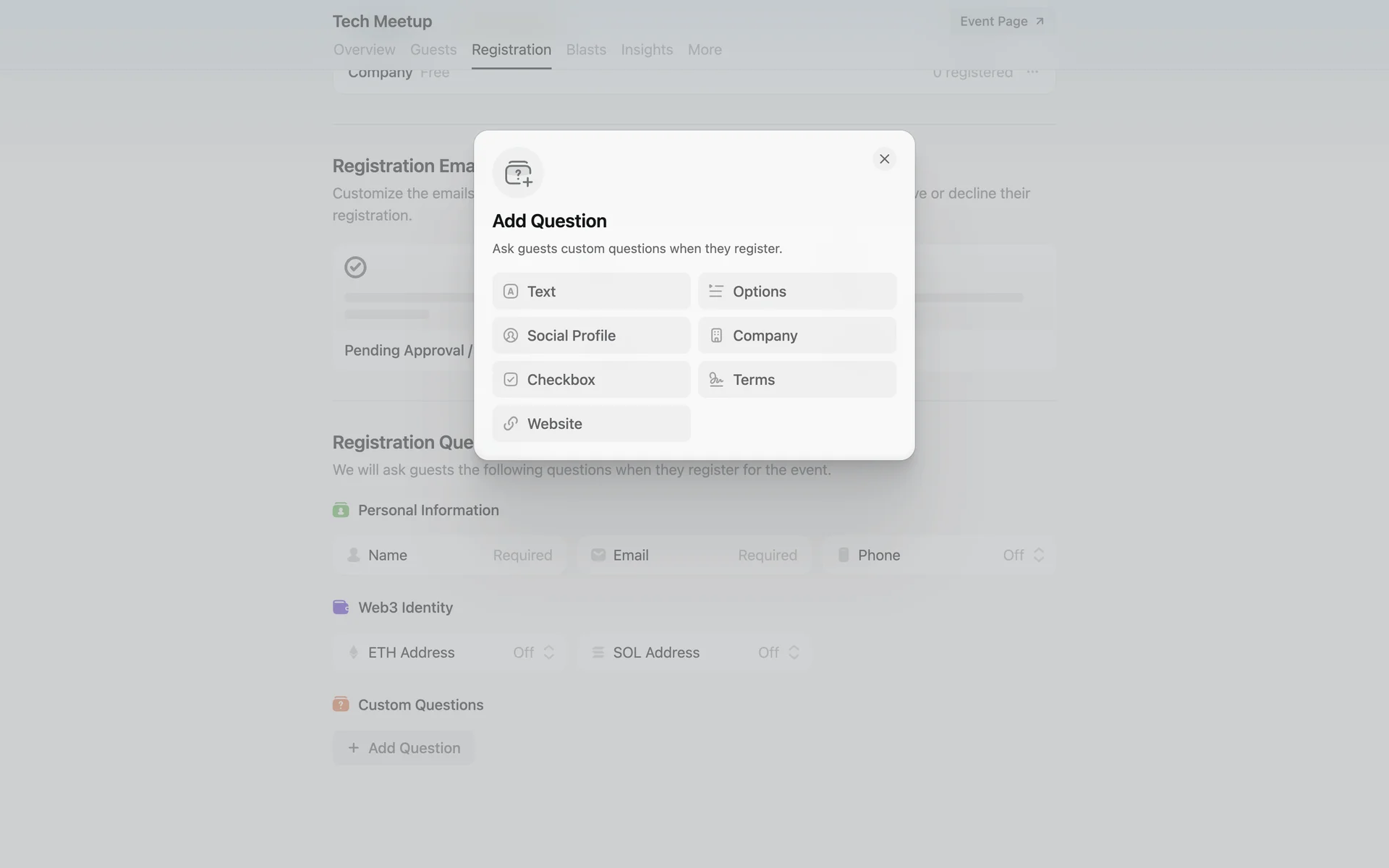Open the Event Page link
Image resolution: width=1389 pixels, height=868 pixels.
tap(1002, 22)
